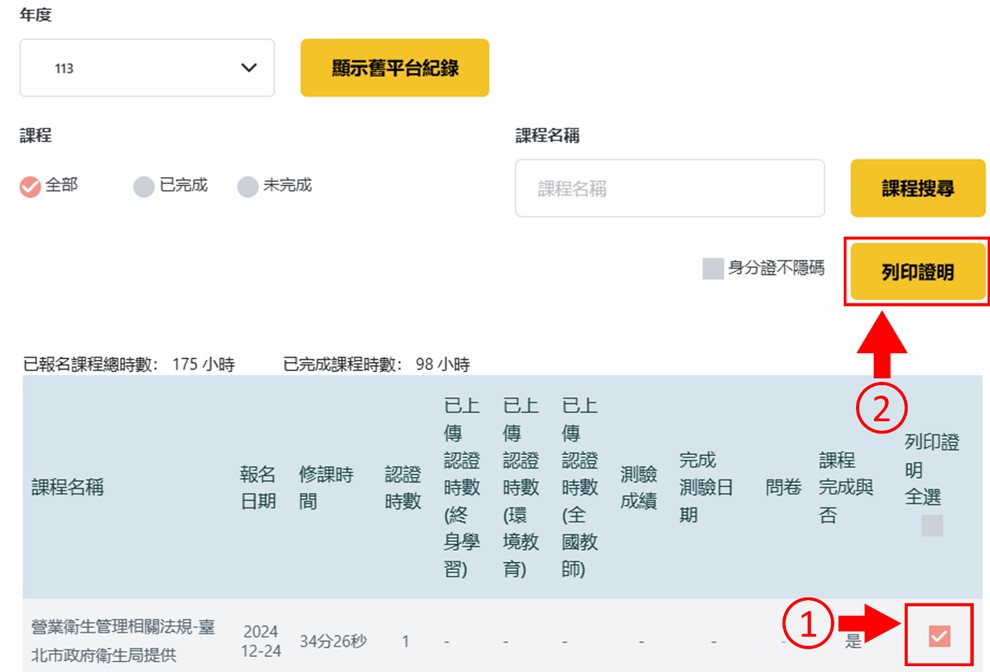Tick the 列印證明全選 header checkbox
The height and width of the screenshot is (672, 990).
pos(932,525)
